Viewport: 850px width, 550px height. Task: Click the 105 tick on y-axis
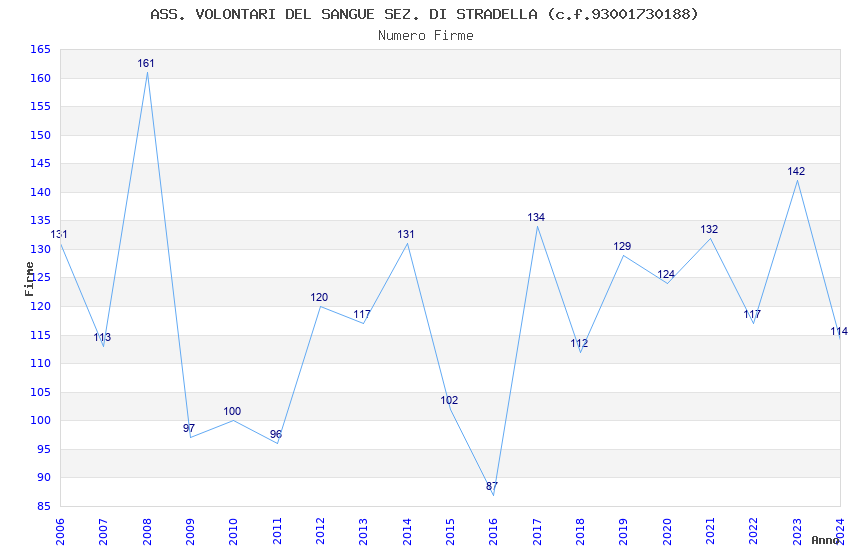coord(40,392)
